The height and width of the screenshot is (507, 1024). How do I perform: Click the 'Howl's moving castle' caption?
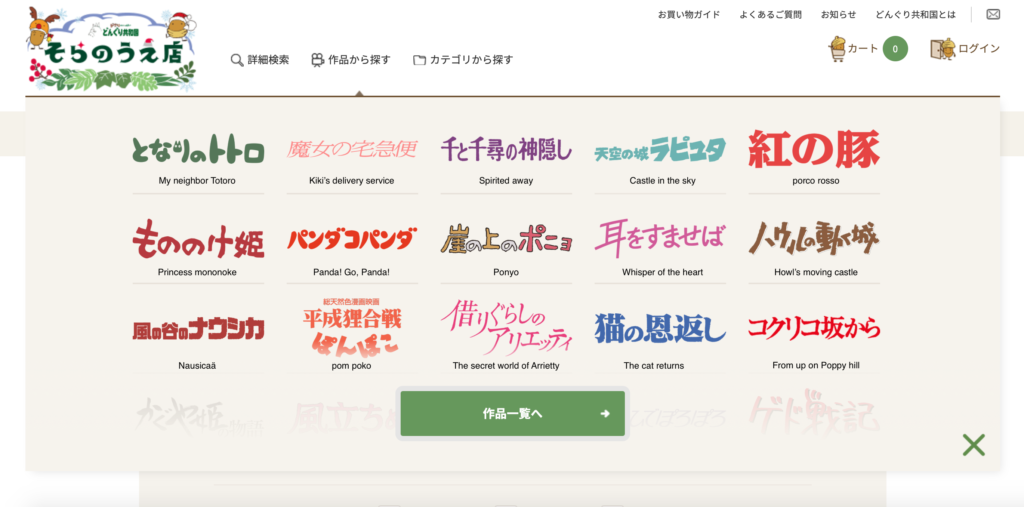816,272
